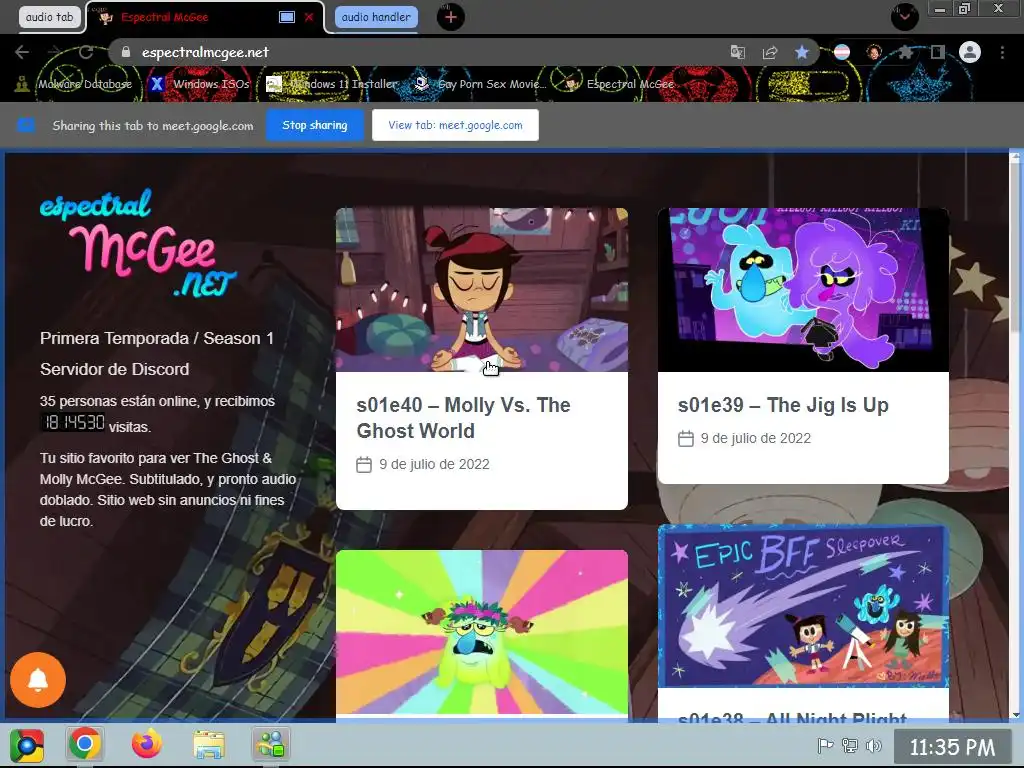
Task: Expand the tab search dropdown arrow
Action: [904, 17]
